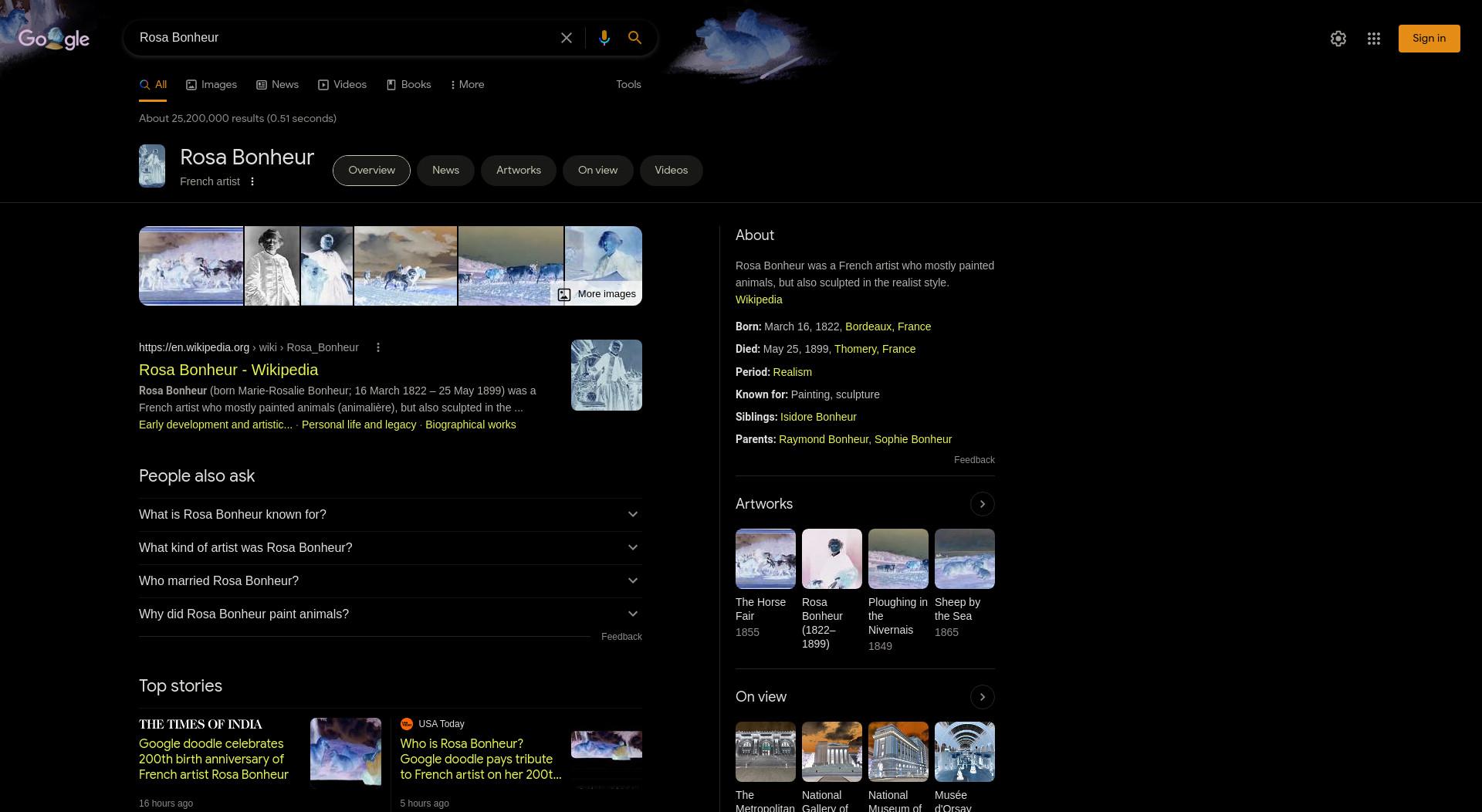Select the Artworks chip
Image resolution: width=1482 pixels, height=812 pixels.
tap(518, 171)
